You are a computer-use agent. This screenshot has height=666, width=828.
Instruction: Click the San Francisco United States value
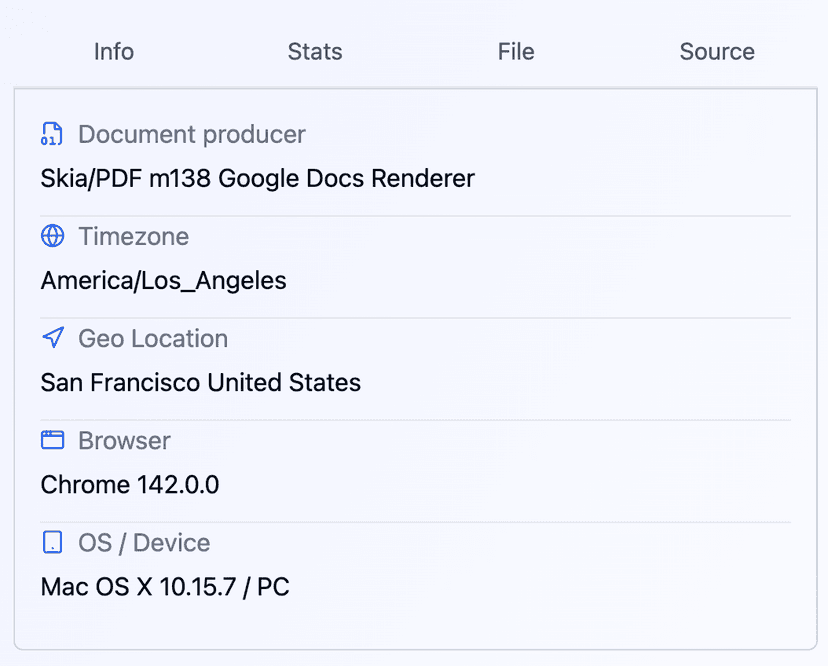click(200, 383)
